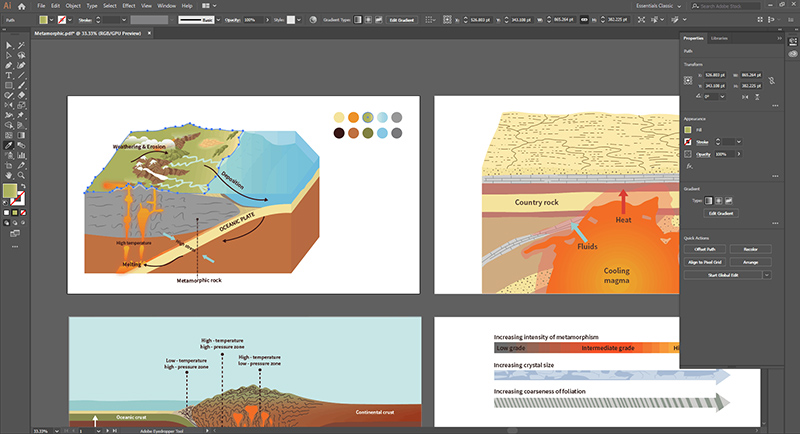Open the Effect menu
This screenshot has height=434, width=800.
[129, 6]
